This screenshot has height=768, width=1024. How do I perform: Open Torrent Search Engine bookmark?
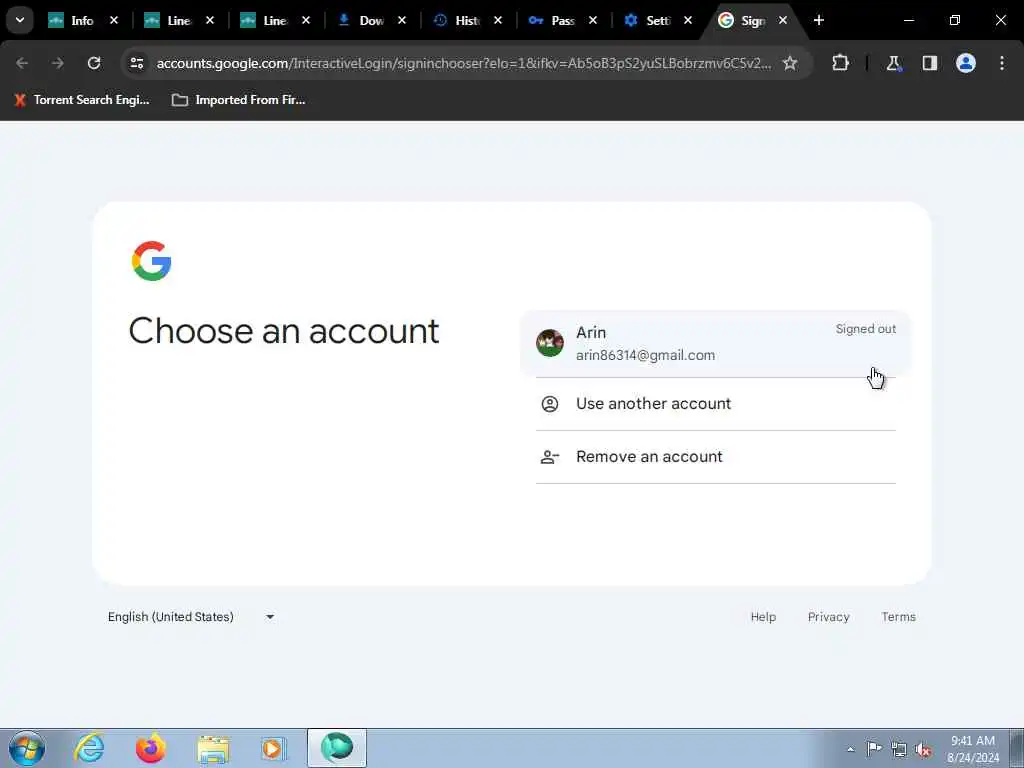point(82,100)
